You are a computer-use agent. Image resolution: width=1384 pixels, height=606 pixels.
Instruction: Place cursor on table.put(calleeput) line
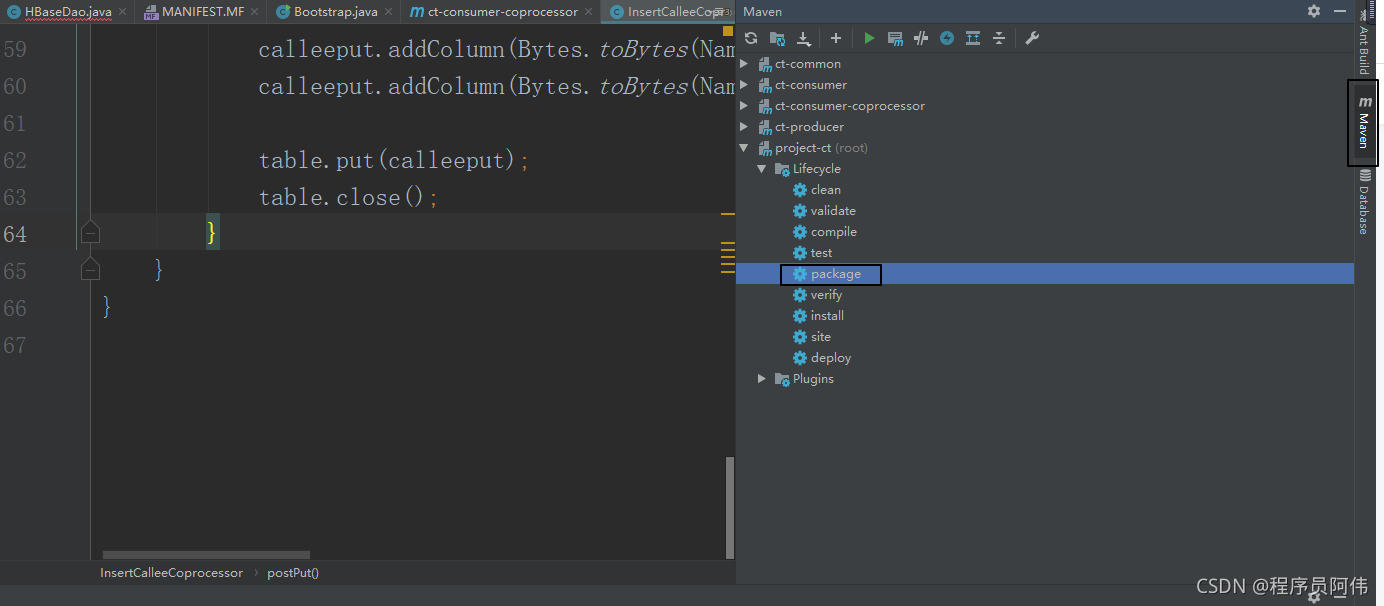pyautogui.click(x=393, y=160)
